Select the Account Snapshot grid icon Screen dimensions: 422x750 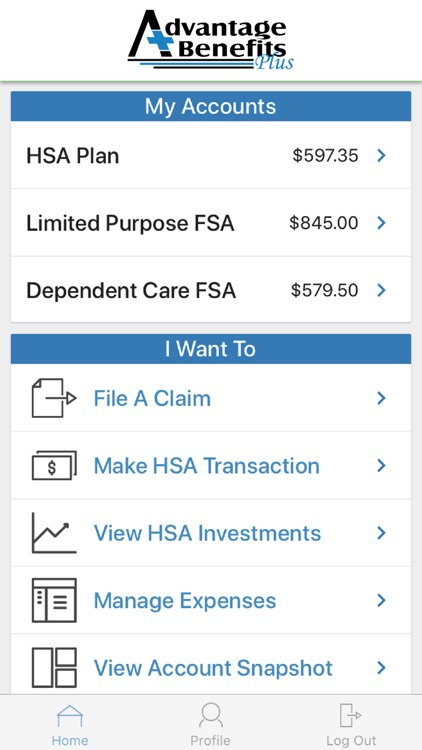tap(54, 668)
